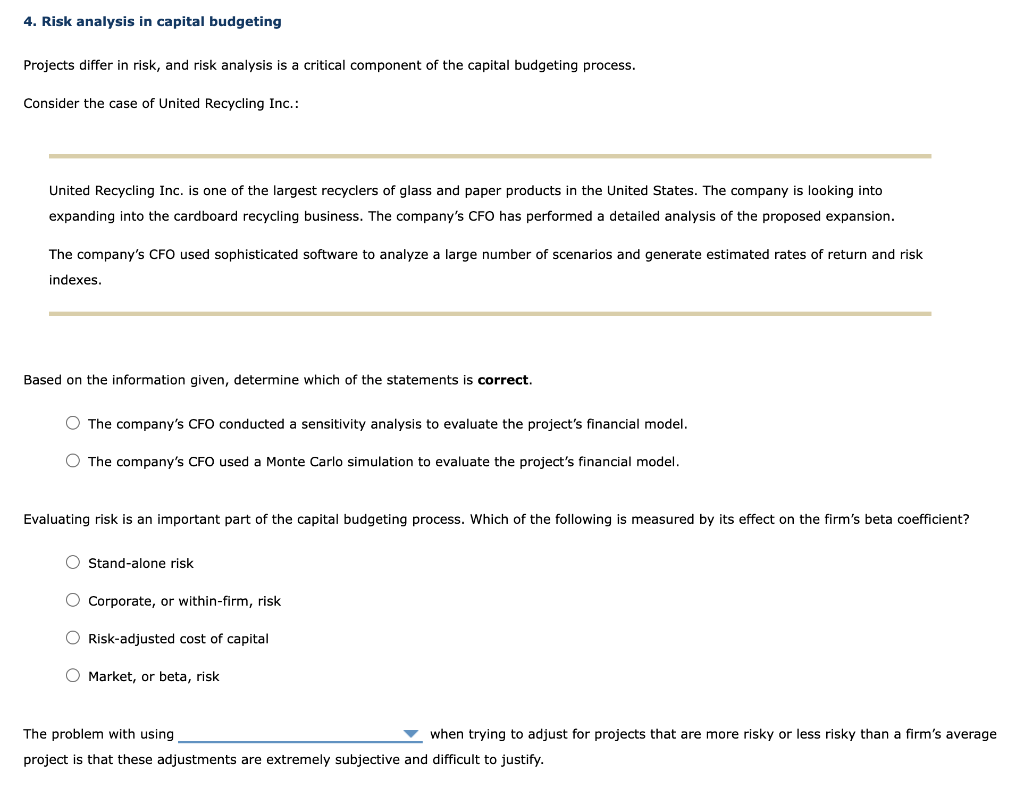Click the United Recycling Inc. case text

coord(470,203)
